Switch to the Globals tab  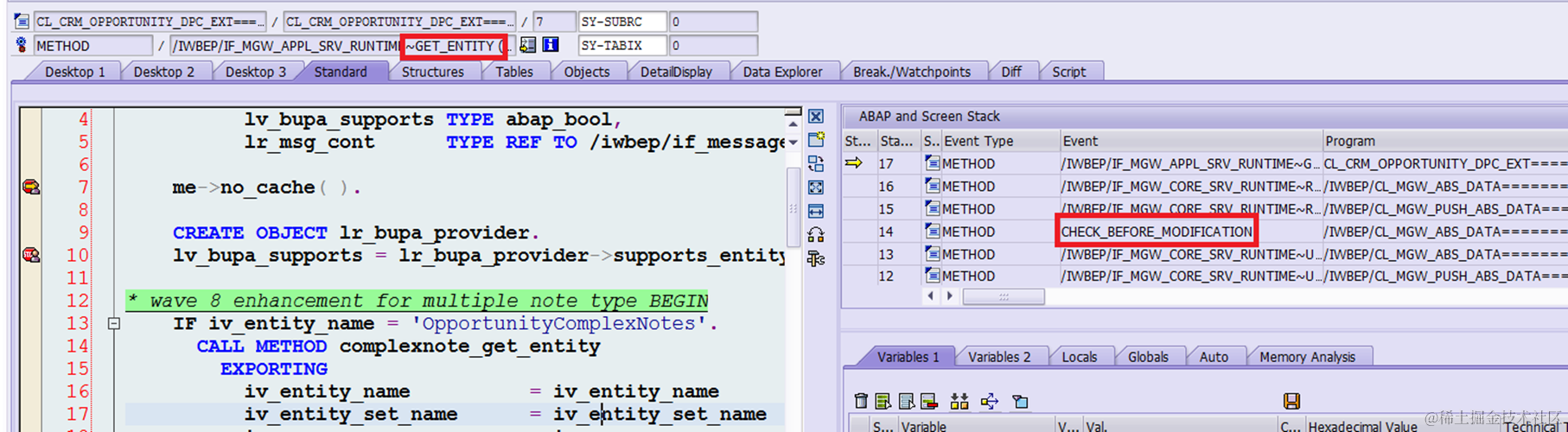tap(1148, 357)
